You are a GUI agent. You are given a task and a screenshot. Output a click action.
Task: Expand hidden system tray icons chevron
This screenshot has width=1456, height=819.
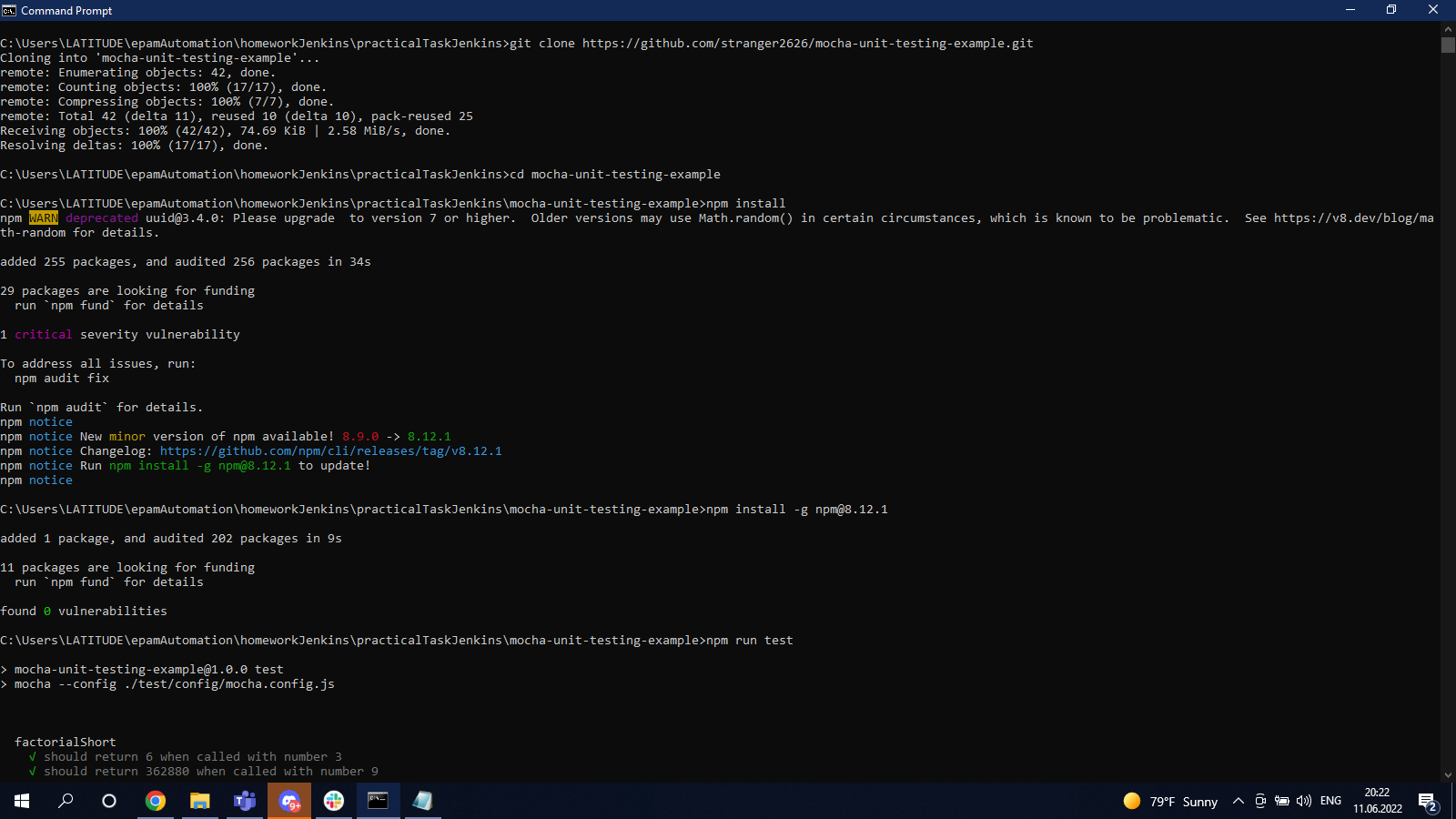pyautogui.click(x=1239, y=801)
